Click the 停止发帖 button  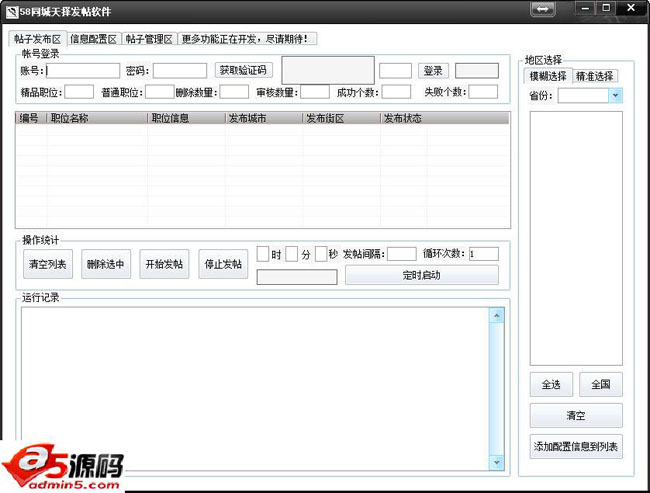click(223, 264)
